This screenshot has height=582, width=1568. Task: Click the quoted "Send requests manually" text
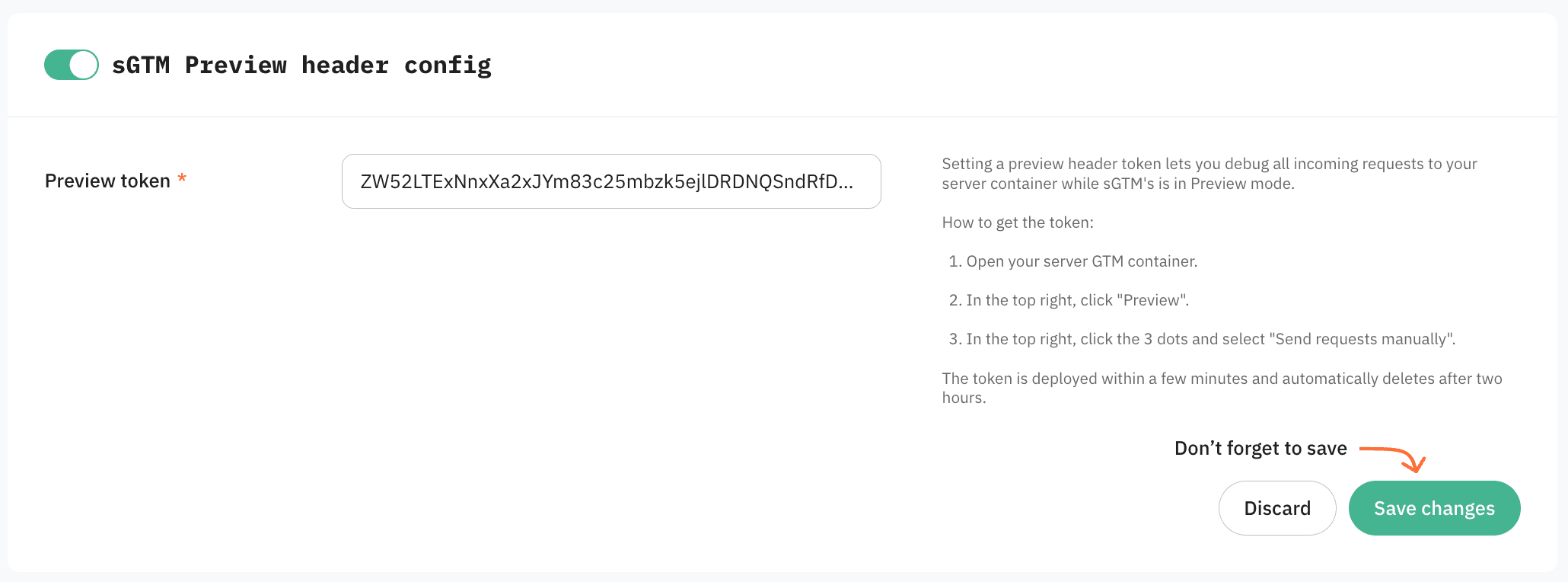click(1362, 339)
